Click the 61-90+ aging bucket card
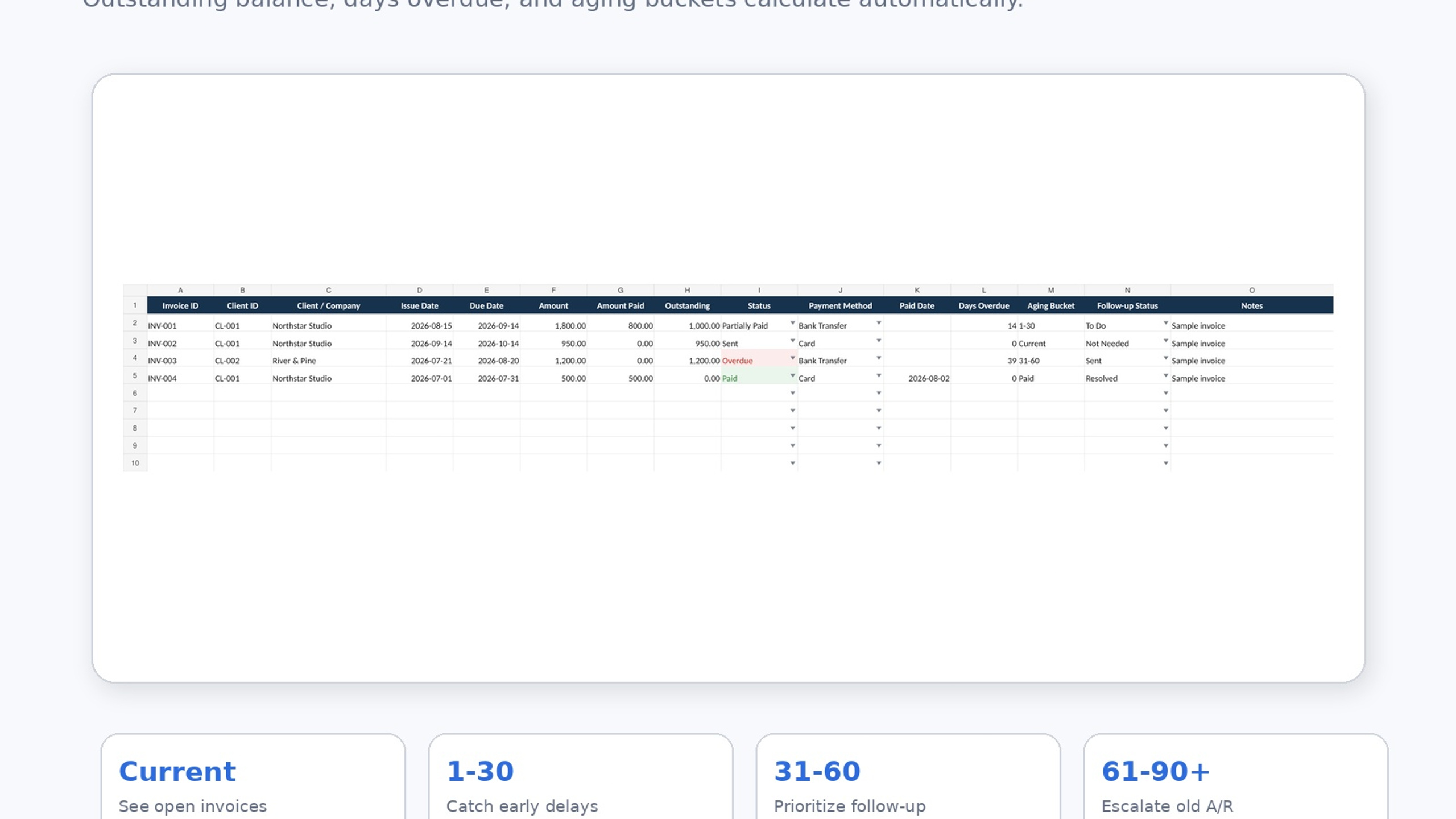 [x=1236, y=777]
